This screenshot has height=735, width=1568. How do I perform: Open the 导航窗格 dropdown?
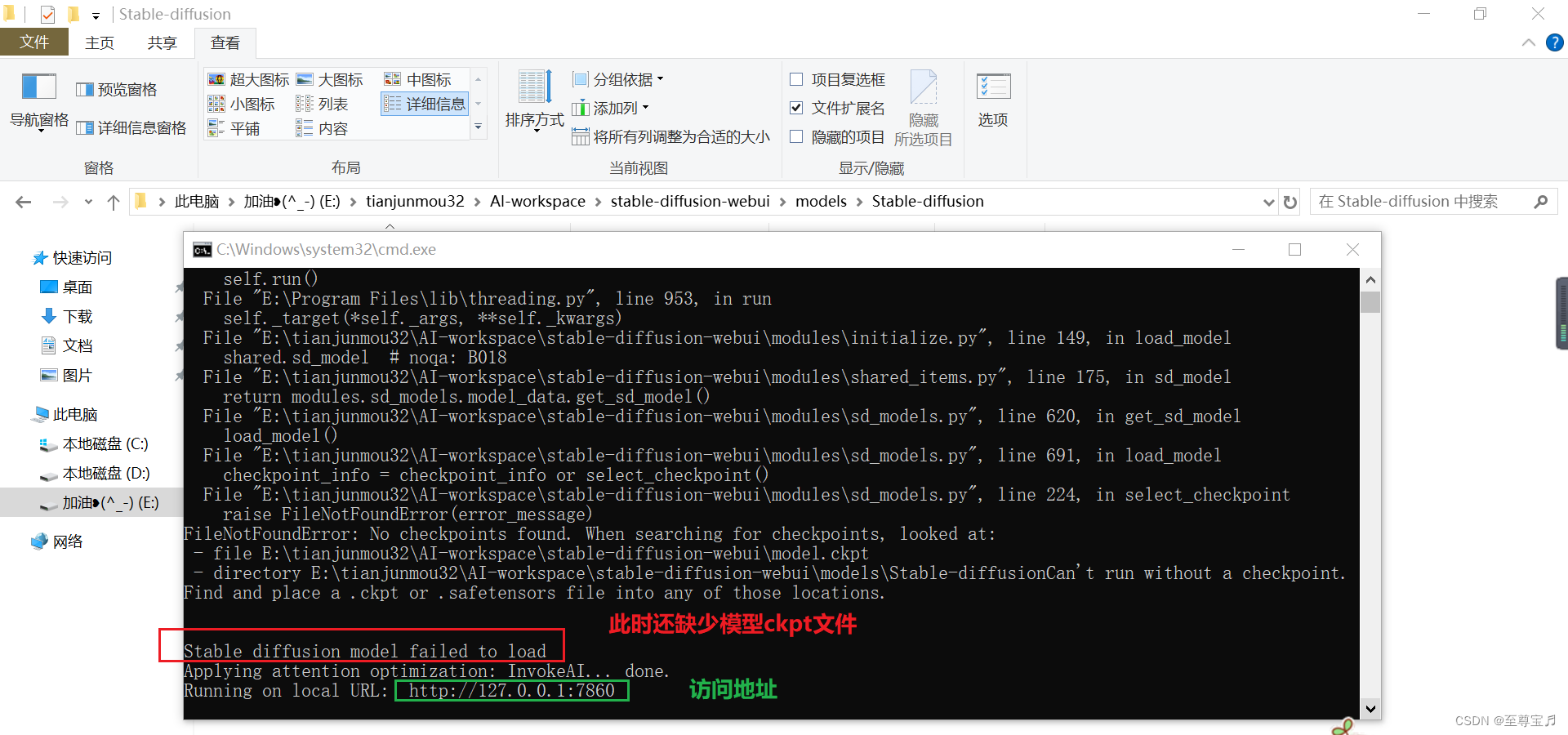tap(38, 102)
